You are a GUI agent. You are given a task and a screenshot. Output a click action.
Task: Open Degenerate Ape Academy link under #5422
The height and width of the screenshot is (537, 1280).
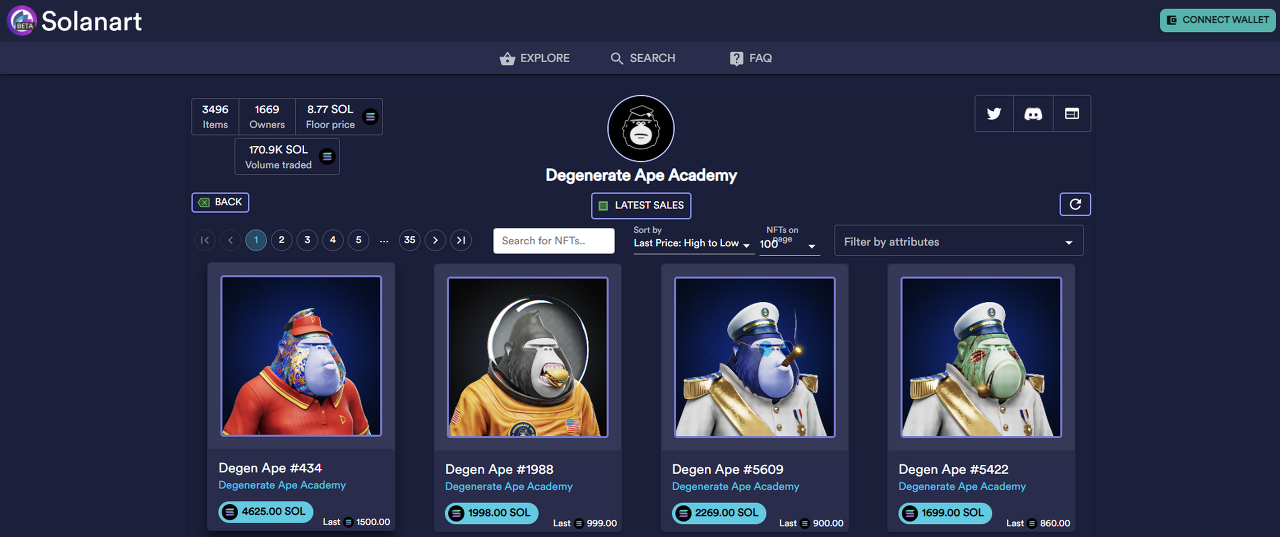[x=962, y=486]
